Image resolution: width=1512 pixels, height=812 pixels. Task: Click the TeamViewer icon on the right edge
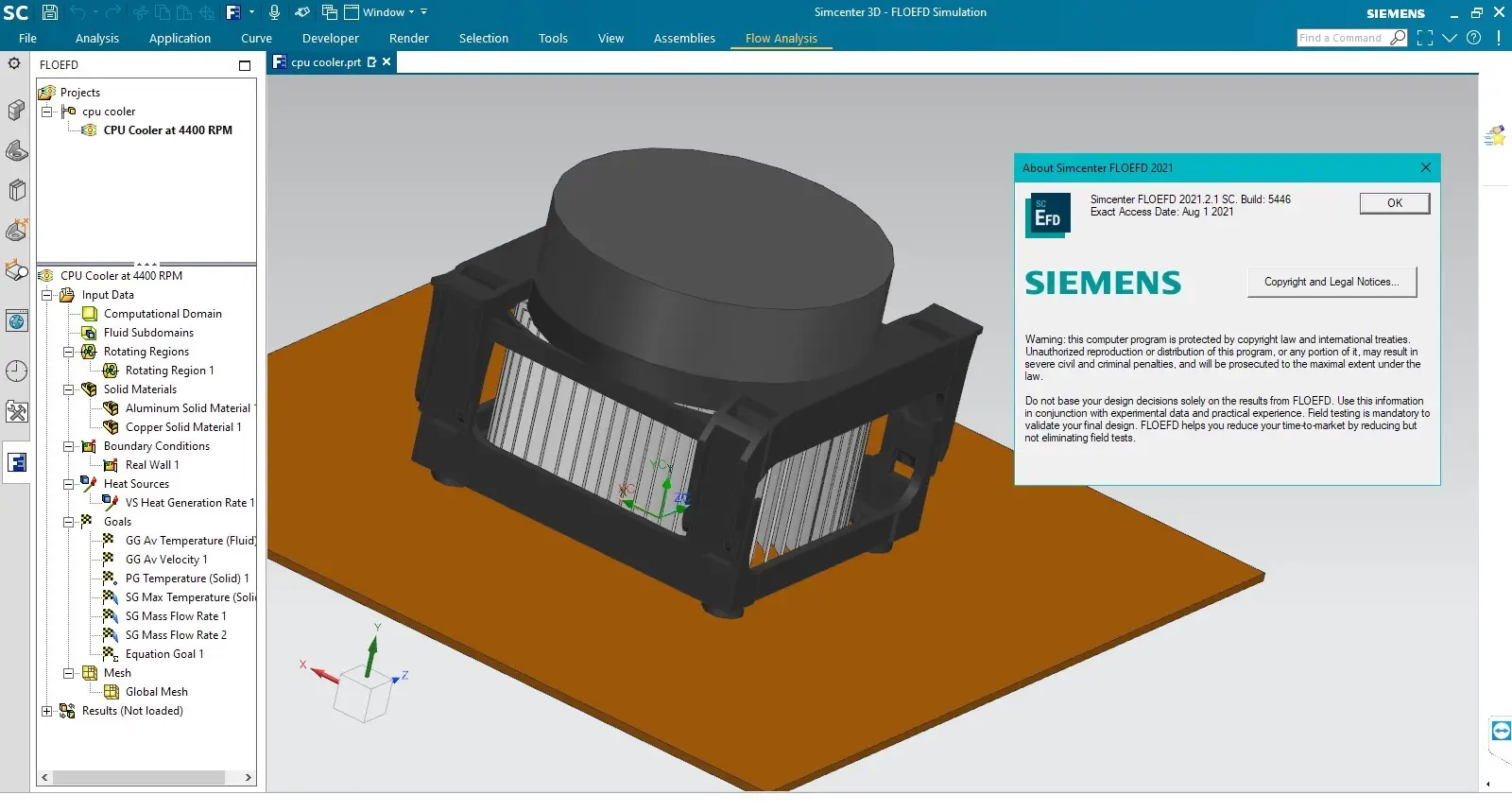tap(1501, 731)
